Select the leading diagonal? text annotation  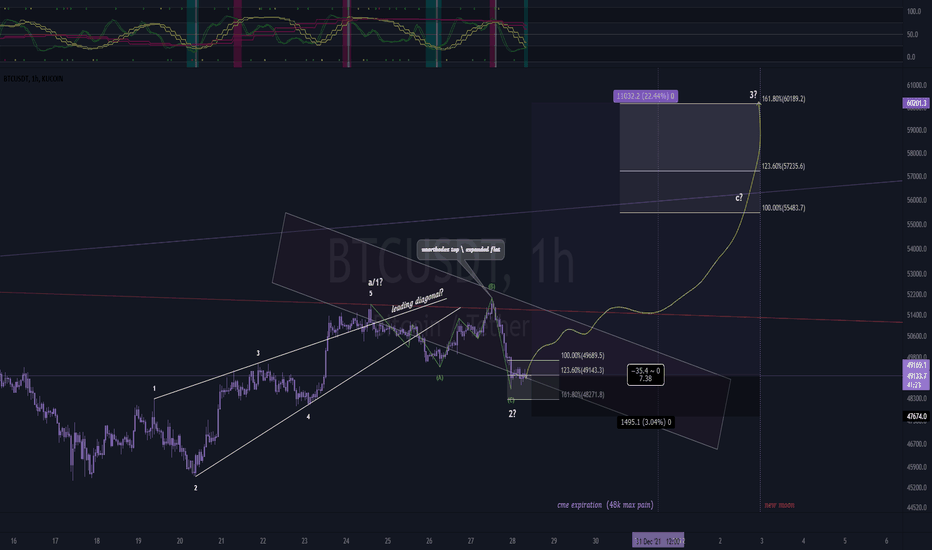point(417,301)
